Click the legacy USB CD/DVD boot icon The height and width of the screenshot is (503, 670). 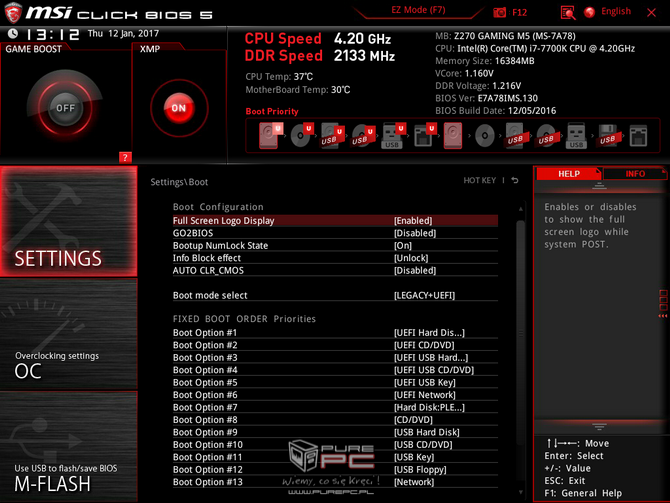(546, 136)
